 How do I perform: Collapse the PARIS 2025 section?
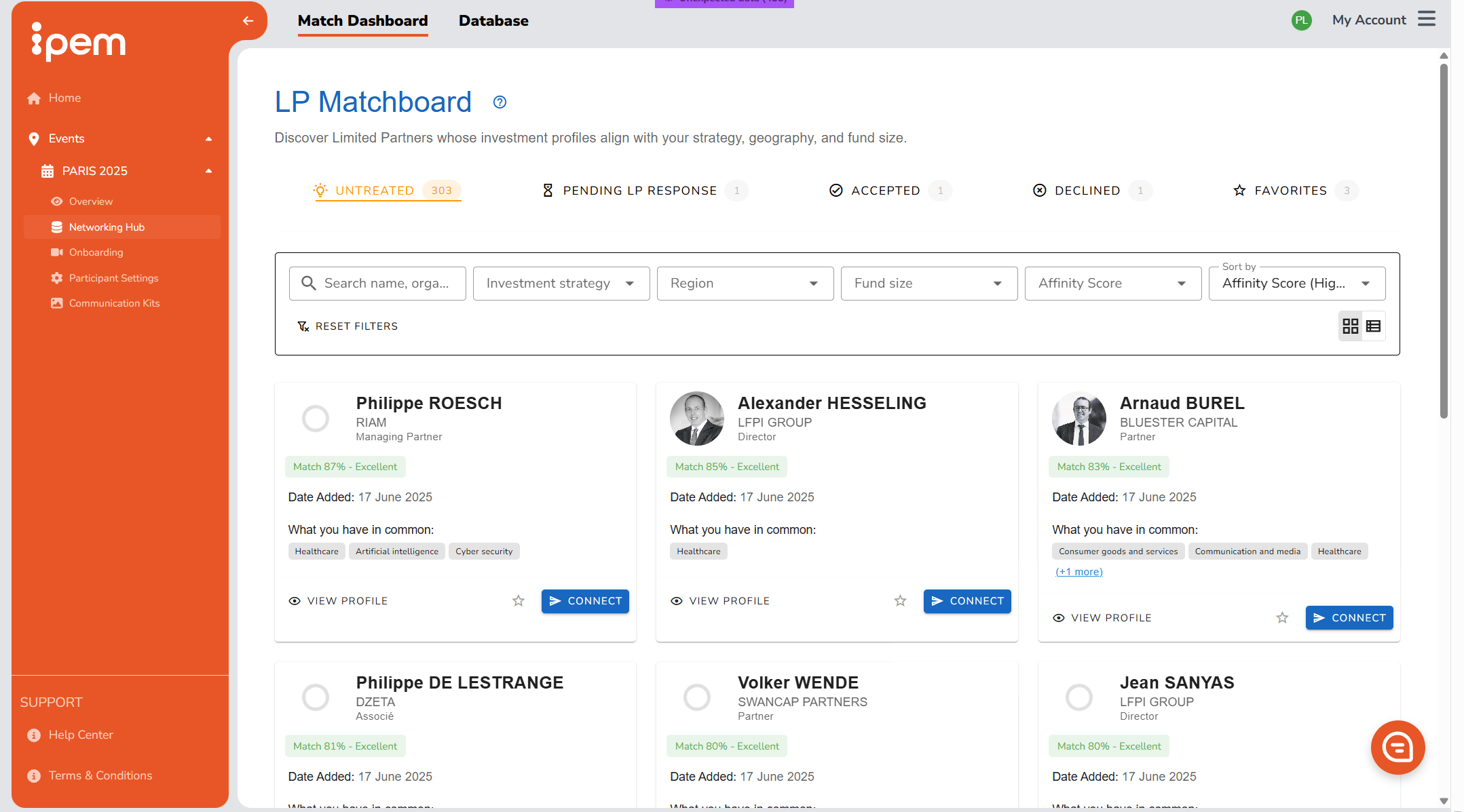(209, 171)
